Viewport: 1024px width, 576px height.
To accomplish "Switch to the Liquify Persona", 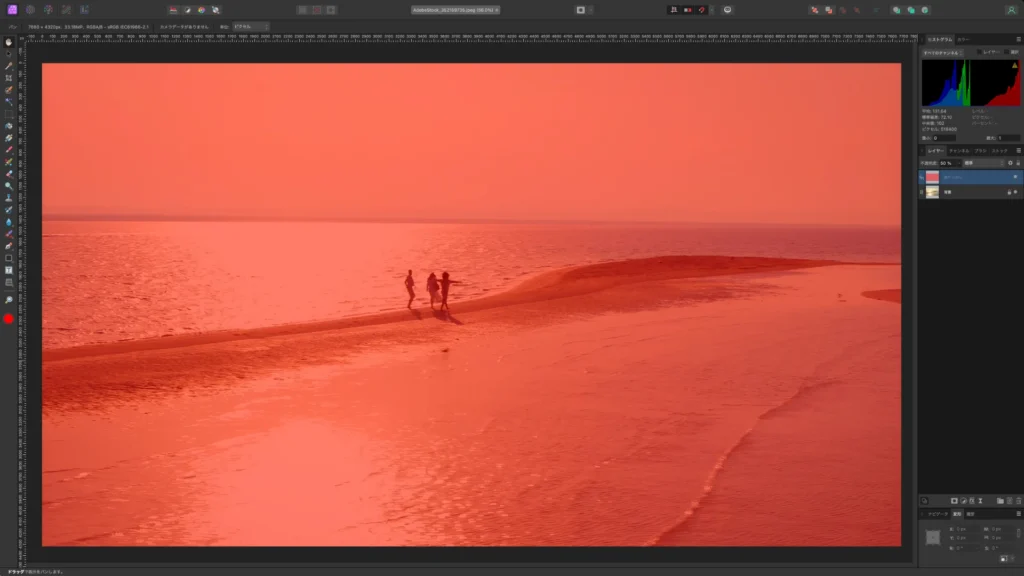I will (29, 9).
